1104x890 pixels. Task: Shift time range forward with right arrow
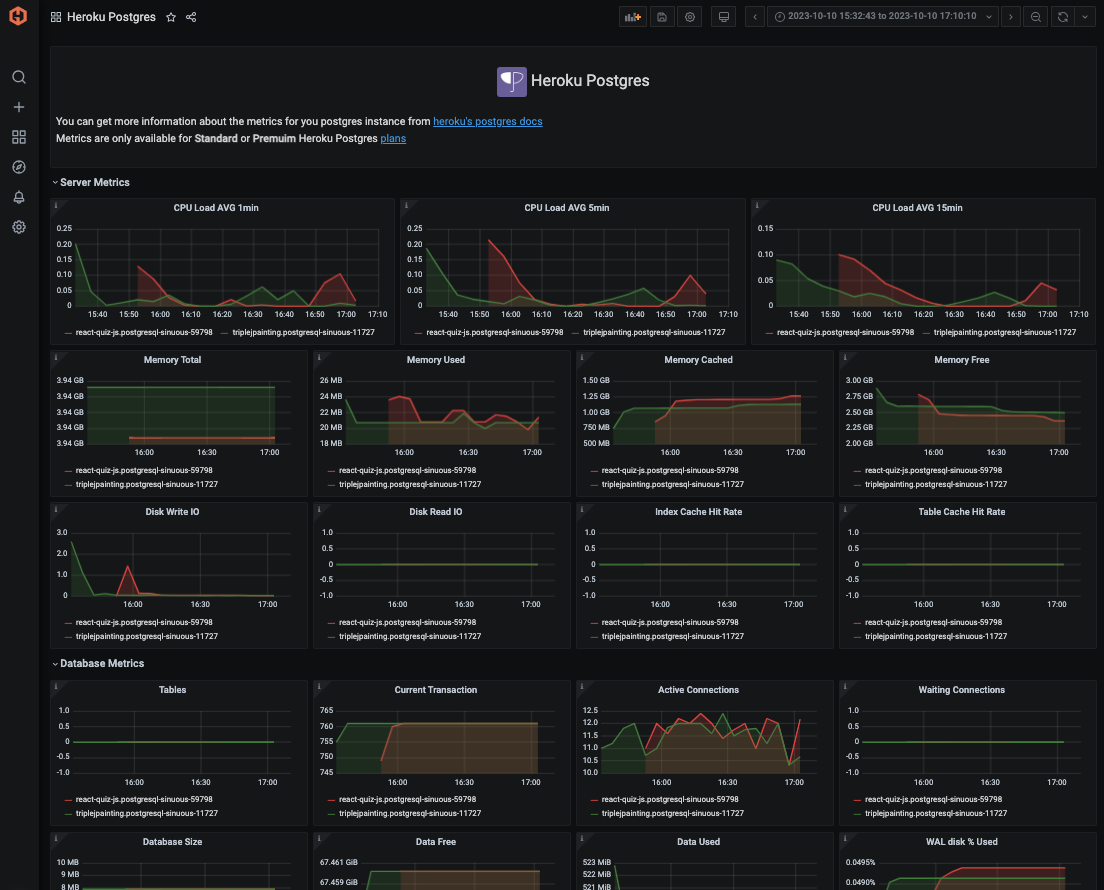point(1010,17)
